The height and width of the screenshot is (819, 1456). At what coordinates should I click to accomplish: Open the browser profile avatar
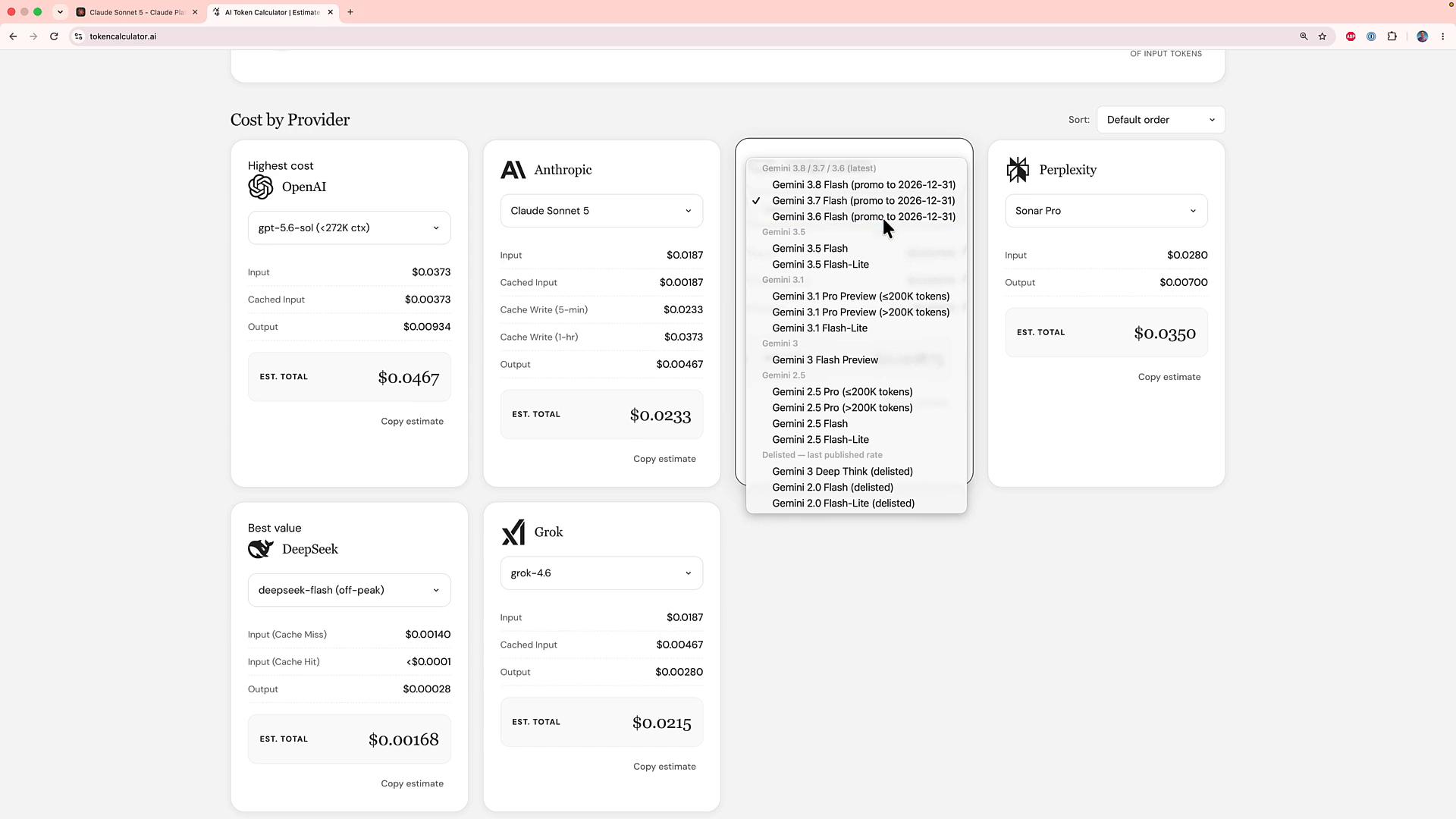(1423, 36)
